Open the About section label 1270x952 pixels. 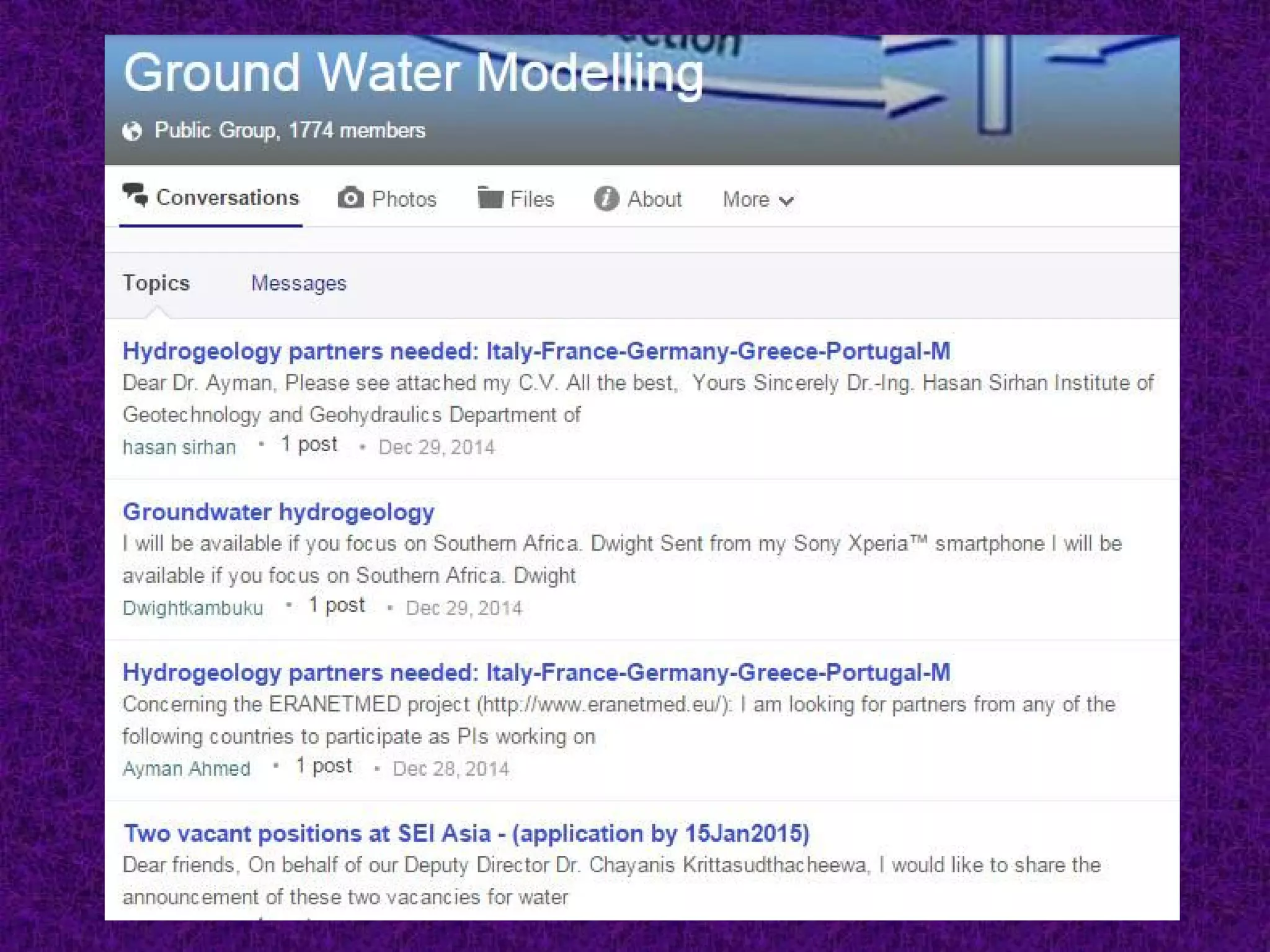point(654,200)
